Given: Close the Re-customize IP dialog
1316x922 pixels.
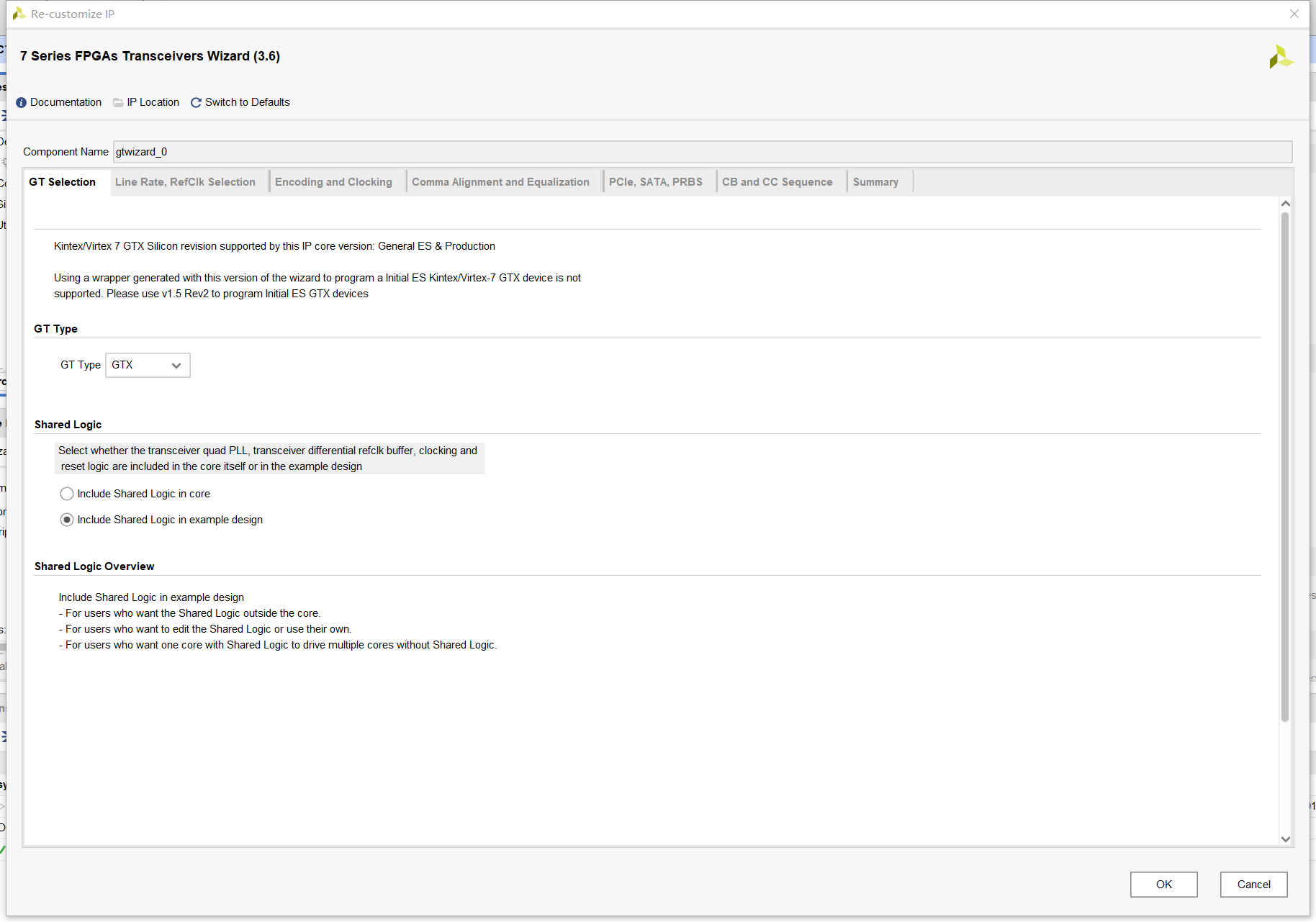Looking at the screenshot, I should (1294, 14).
